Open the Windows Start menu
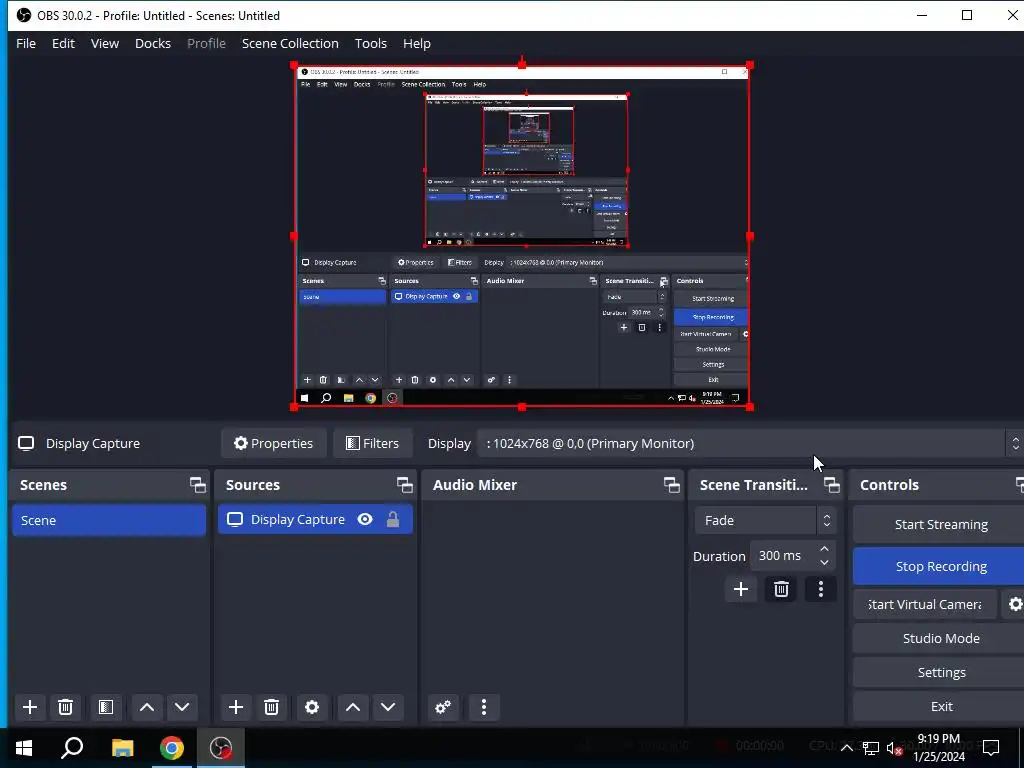1024x768 pixels. [24, 748]
